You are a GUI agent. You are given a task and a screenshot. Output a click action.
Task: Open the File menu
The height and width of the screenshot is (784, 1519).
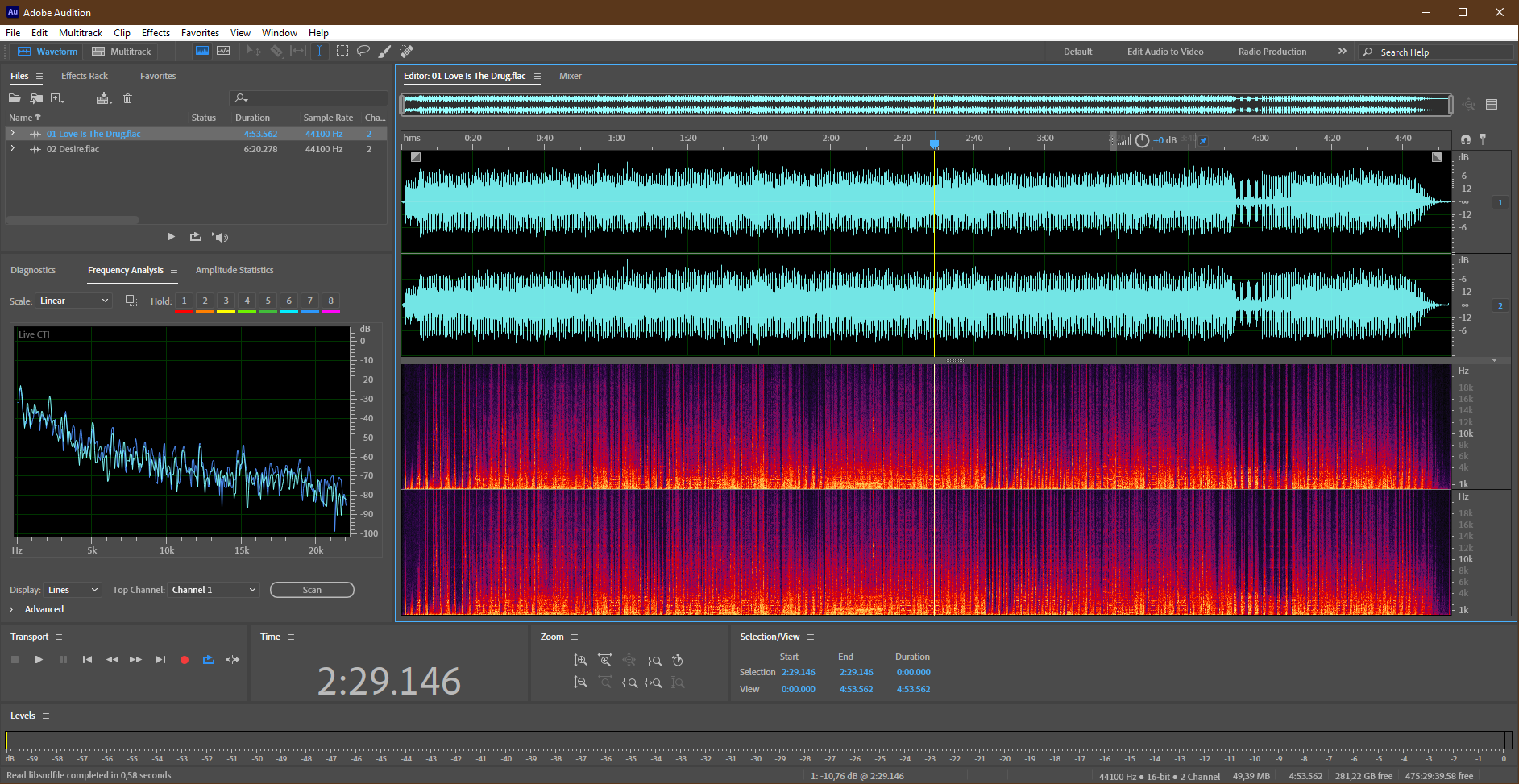tap(13, 33)
